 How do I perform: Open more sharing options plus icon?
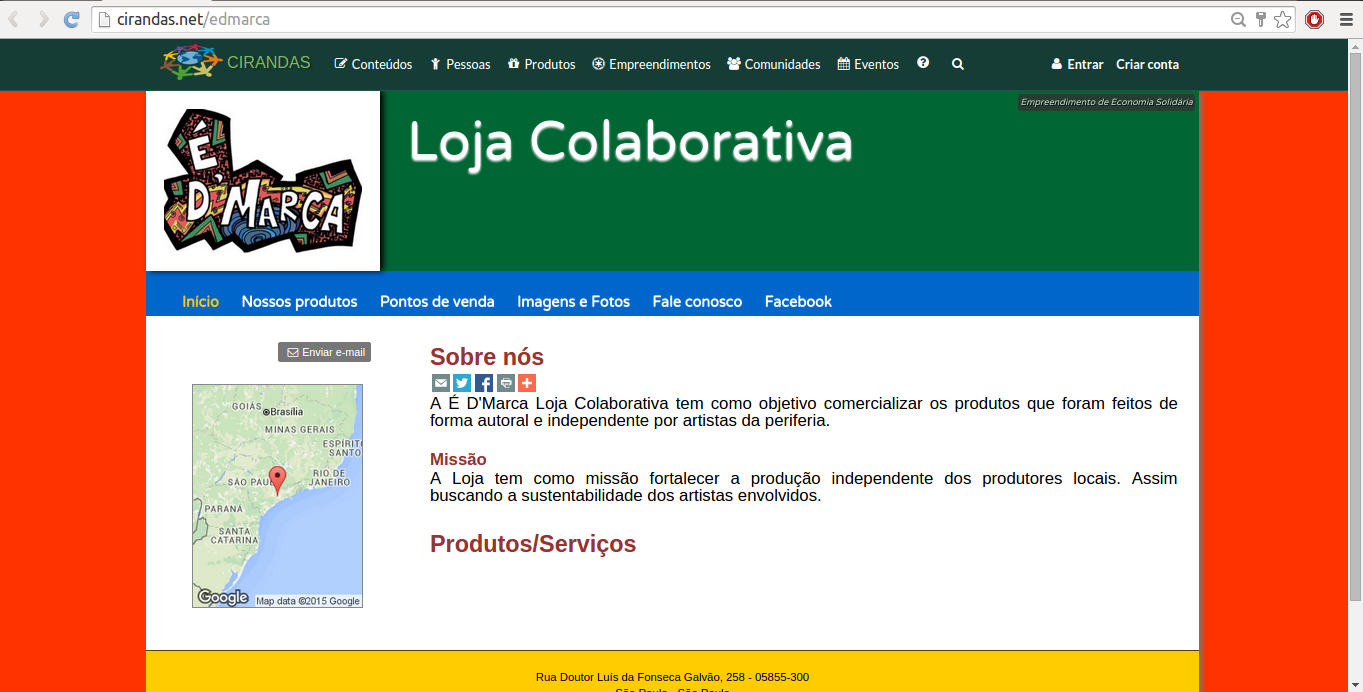527,383
